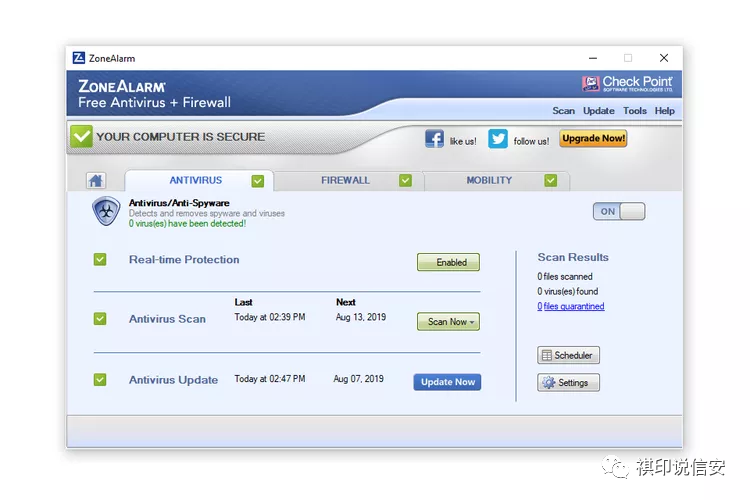750x500 pixels.
Task: Click the Antivirus biohazard shield icon
Action: coord(106,211)
